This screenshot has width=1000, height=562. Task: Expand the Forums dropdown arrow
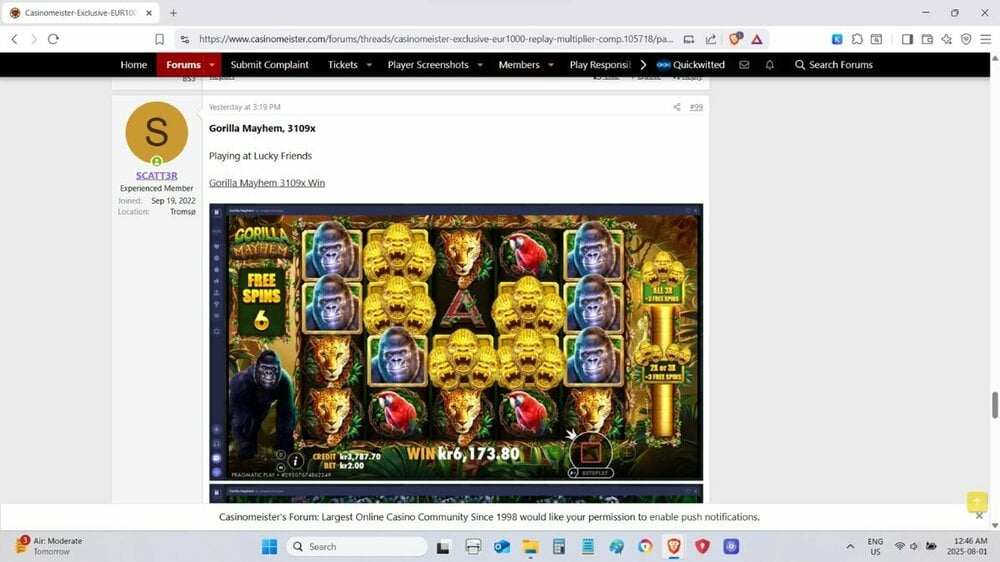click(x=212, y=64)
